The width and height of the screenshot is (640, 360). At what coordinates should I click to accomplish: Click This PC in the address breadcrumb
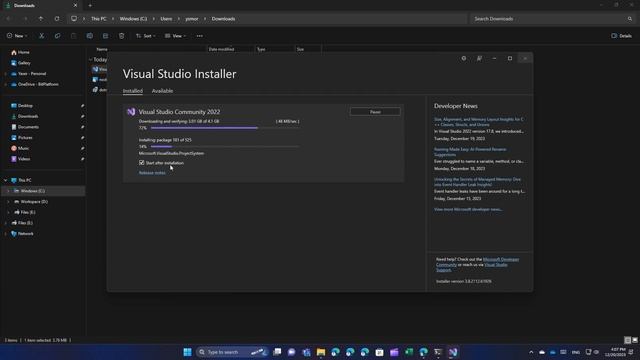pyautogui.click(x=98, y=19)
